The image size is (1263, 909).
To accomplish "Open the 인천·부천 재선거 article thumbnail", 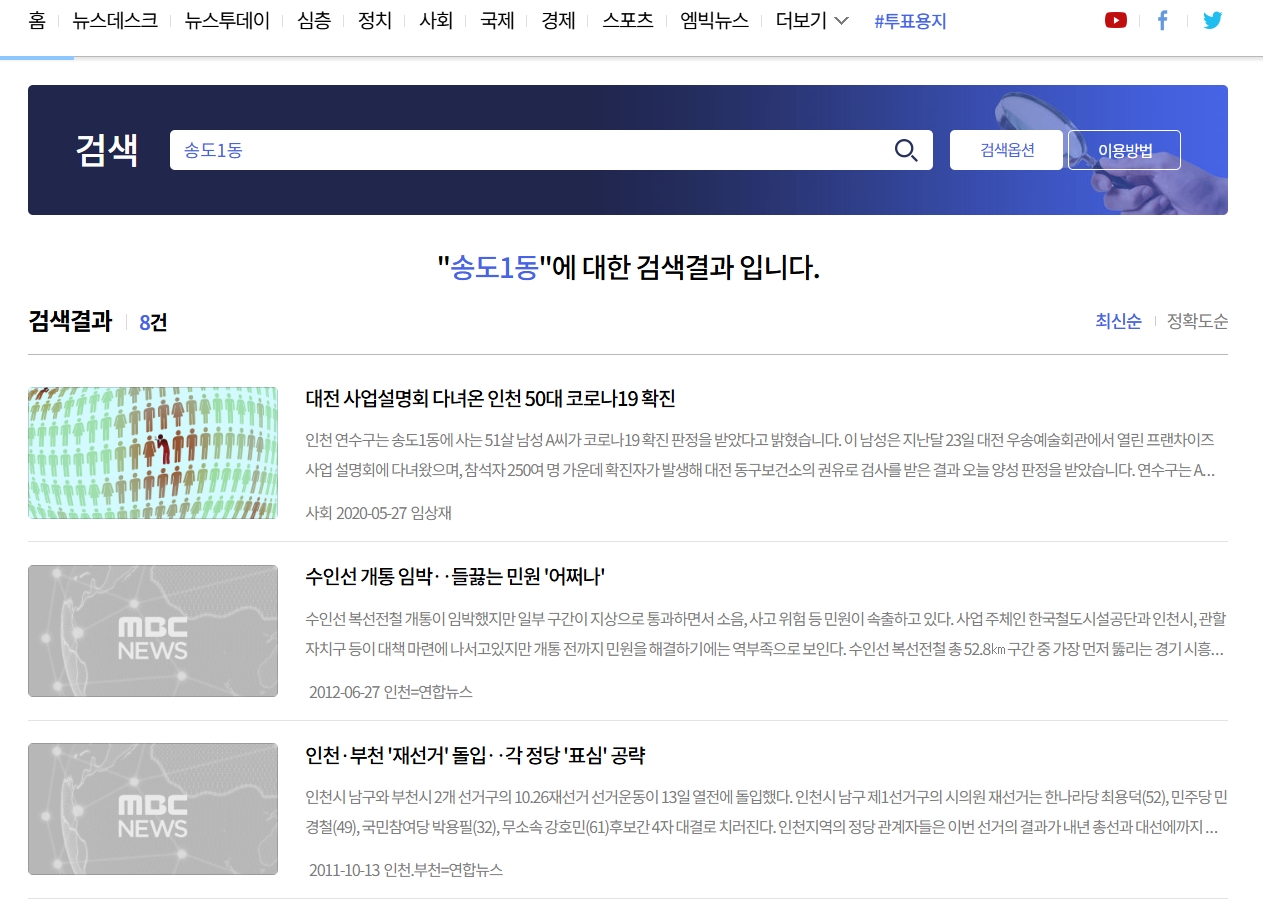I will click(153, 809).
